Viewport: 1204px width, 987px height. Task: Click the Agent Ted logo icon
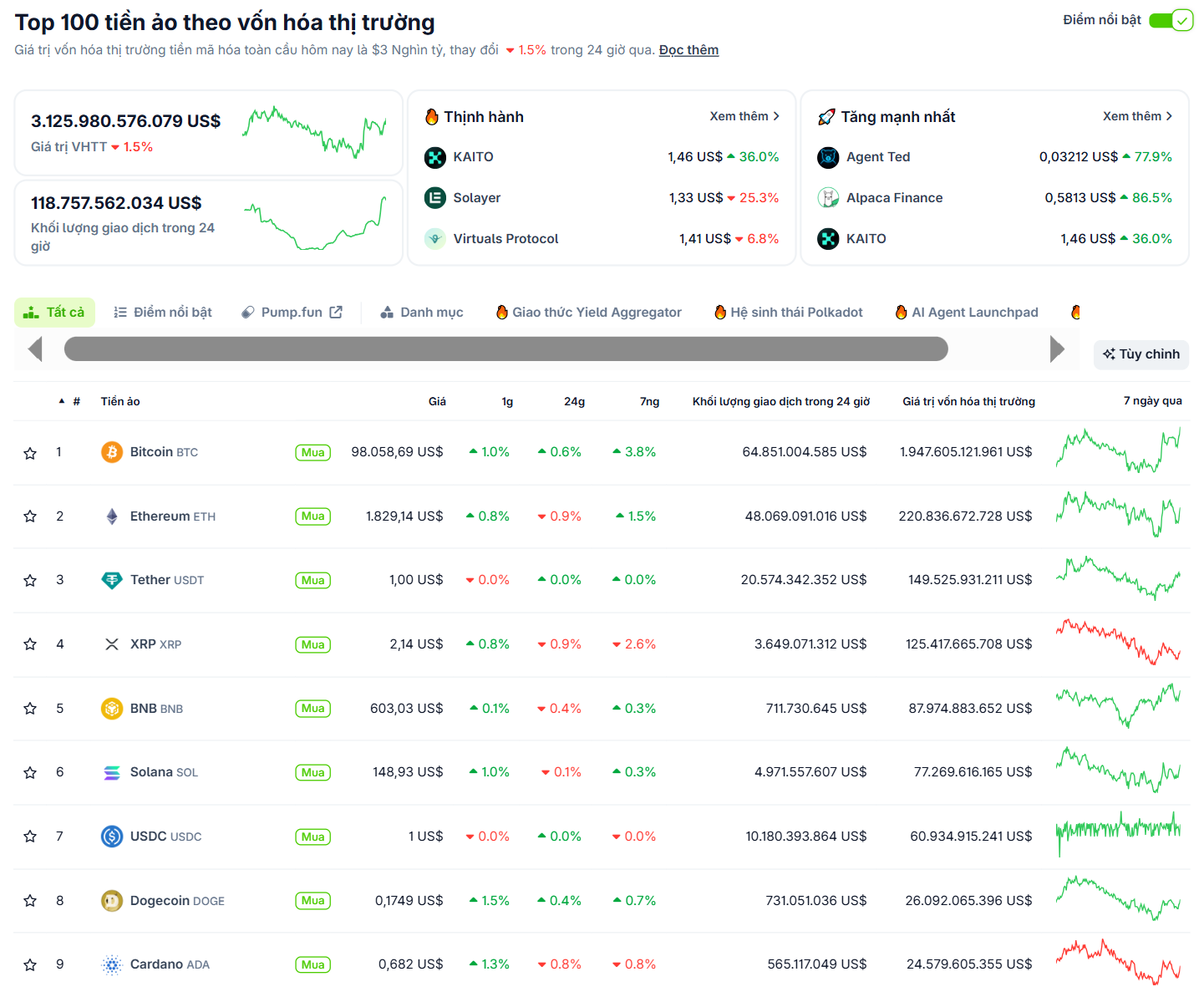pyautogui.click(x=828, y=157)
